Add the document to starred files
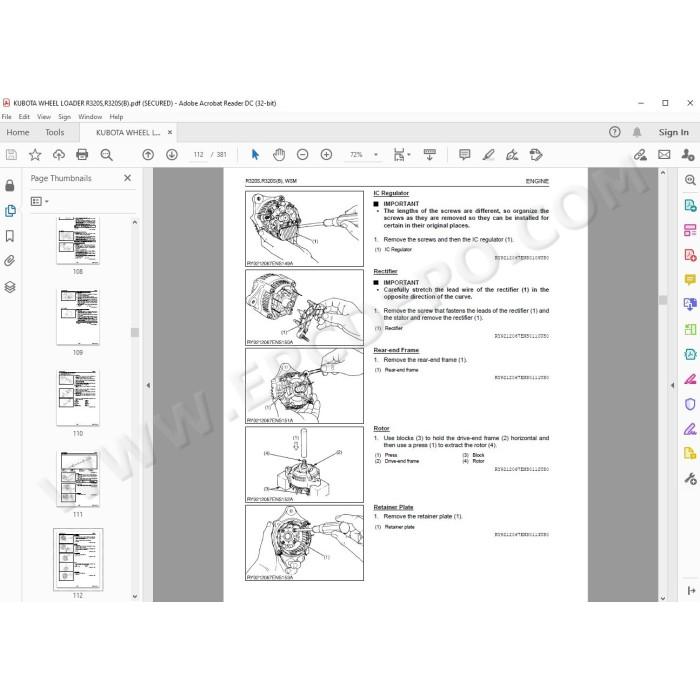 coord(35,155)
